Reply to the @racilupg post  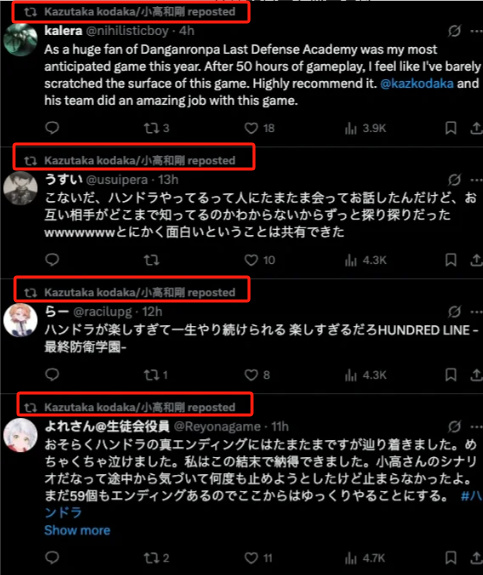pos(52,374)
